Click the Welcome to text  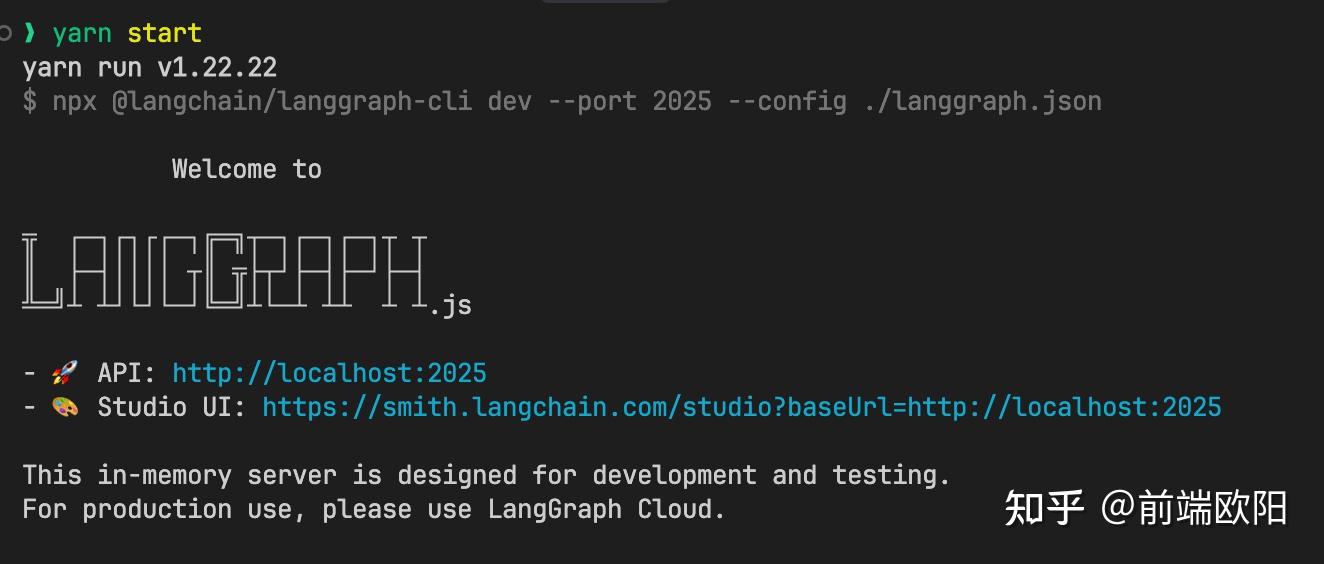pyautogui.click(x=247, y=169)
